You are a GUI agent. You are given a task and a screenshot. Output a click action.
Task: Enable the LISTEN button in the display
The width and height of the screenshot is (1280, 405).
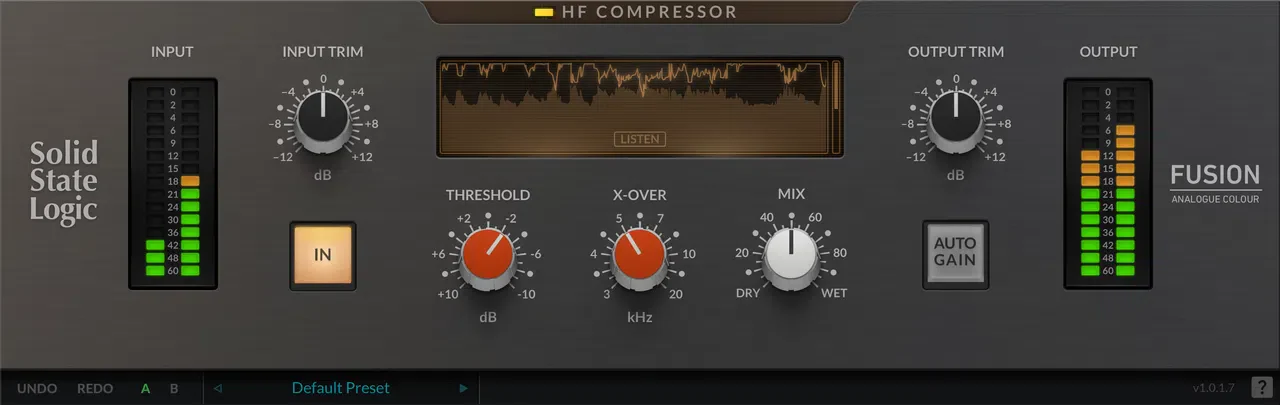tap(640, 139)
